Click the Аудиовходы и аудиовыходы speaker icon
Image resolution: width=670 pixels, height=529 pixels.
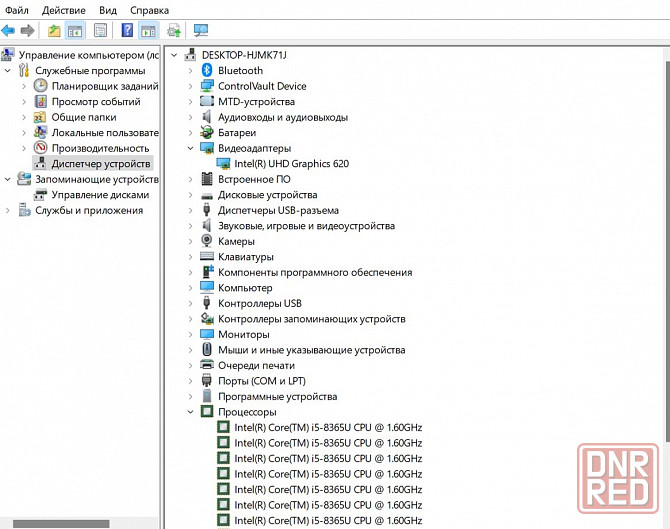coord(207,117)
